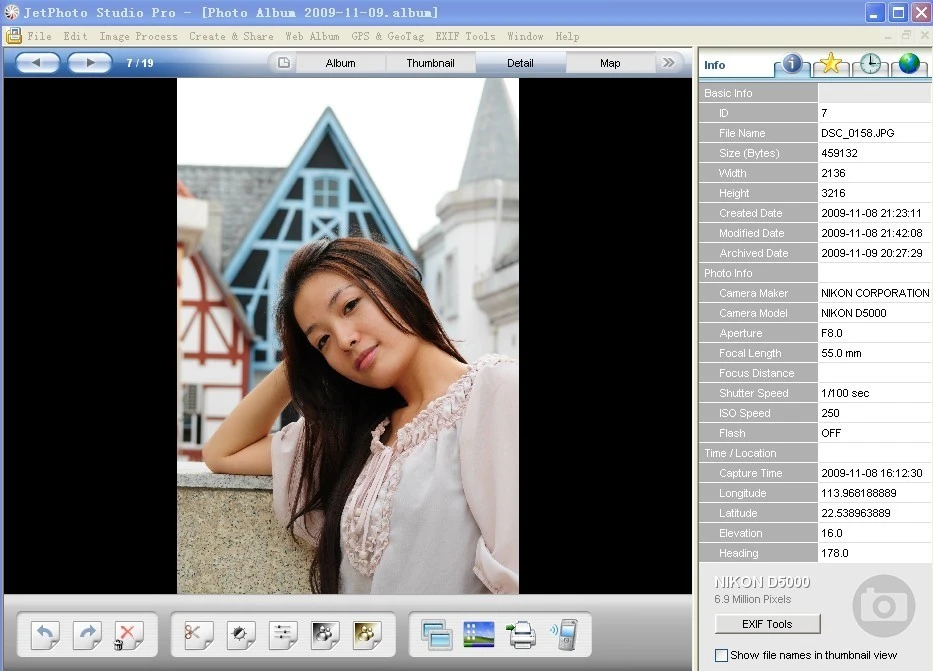The image size is (933, 671).
Task: Click modified date 2009-11-08 21:42:08
Action: click(872, 233)
